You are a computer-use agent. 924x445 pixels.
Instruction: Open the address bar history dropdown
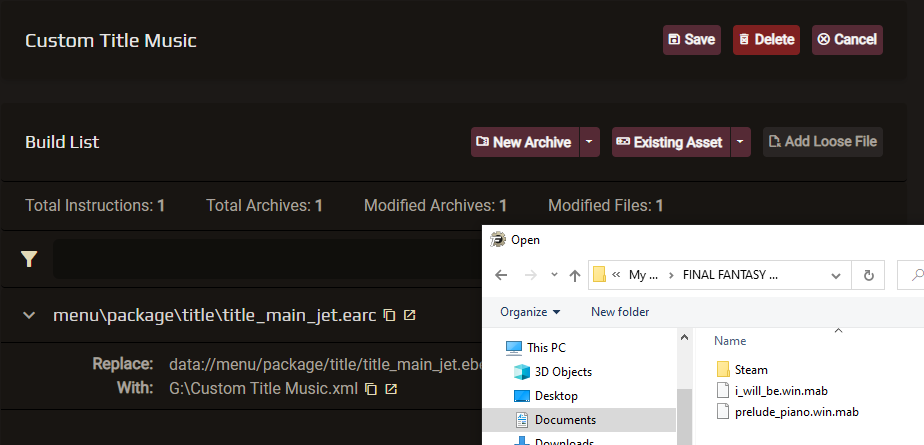pyautogui.click(x=836, y=275)
